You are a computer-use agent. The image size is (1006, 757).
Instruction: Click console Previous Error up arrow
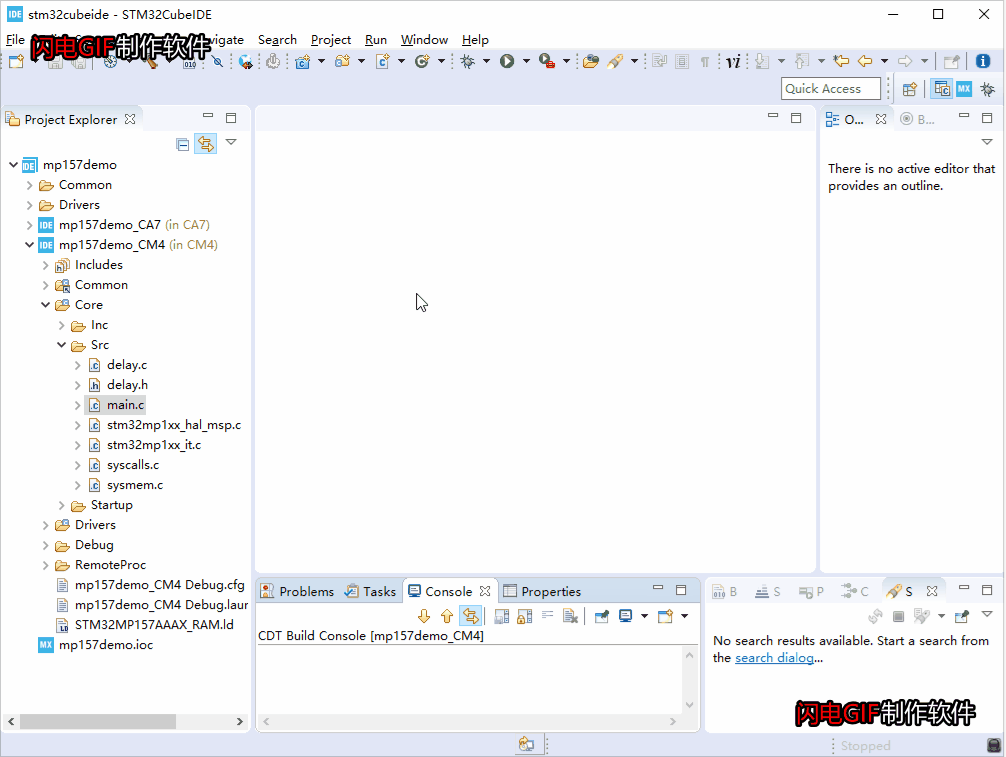(x=447, y=617)
